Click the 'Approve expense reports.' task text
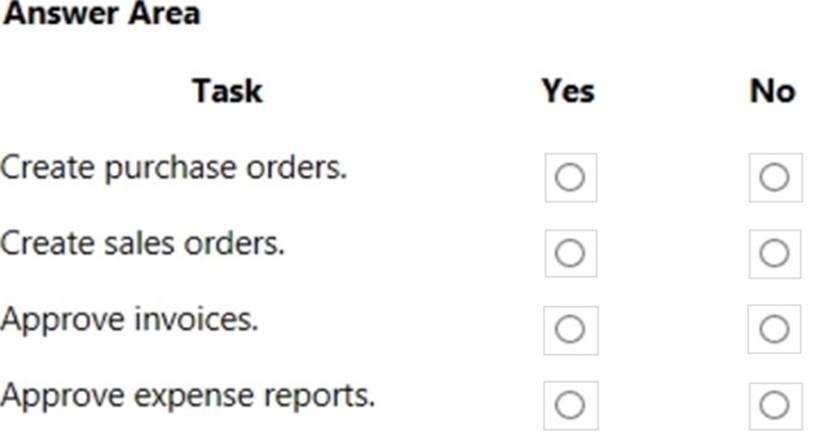Viewport: 815px width, 444px height. [188, 397]
